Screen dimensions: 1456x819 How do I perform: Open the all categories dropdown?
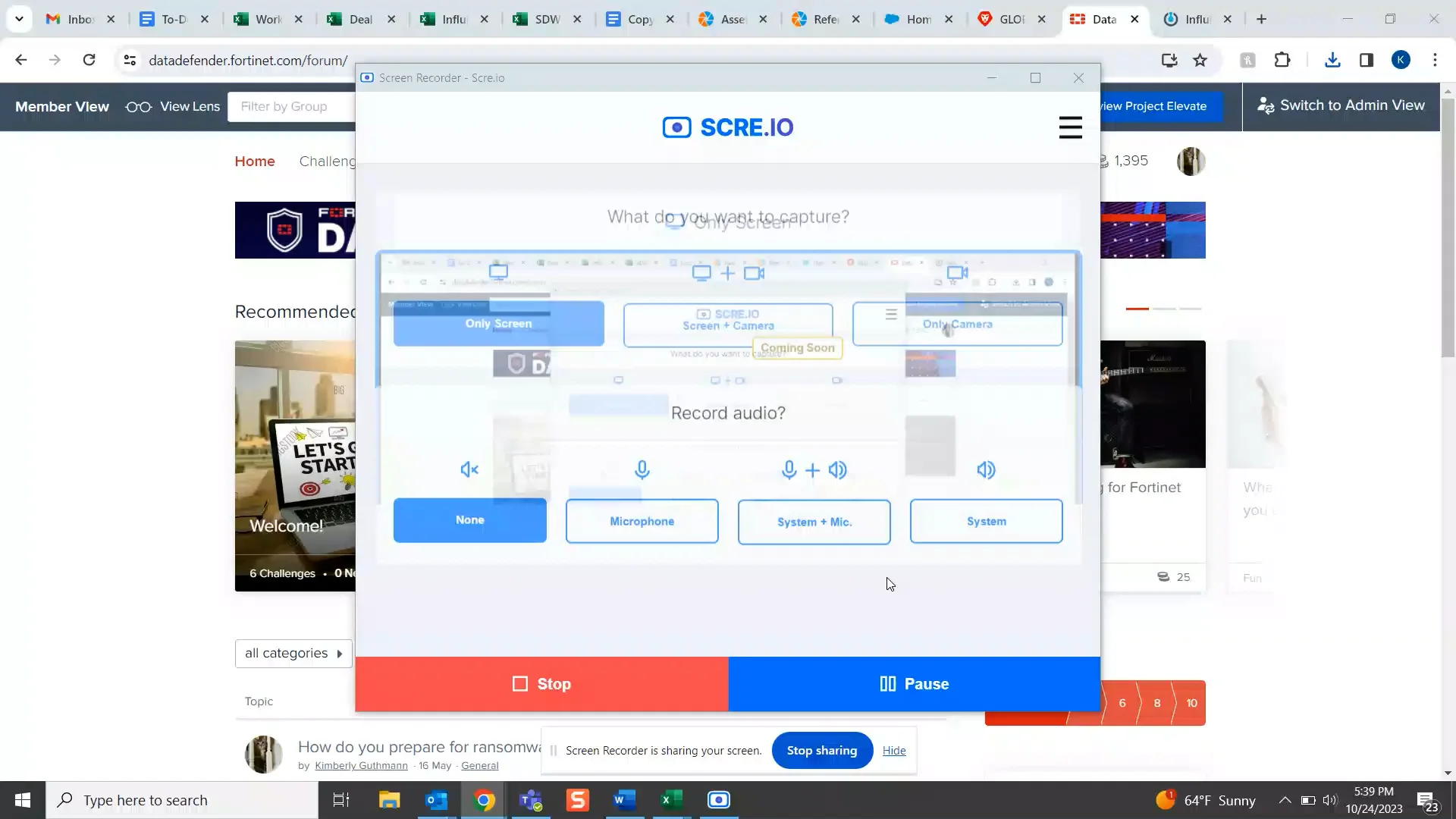coord(293,653)
